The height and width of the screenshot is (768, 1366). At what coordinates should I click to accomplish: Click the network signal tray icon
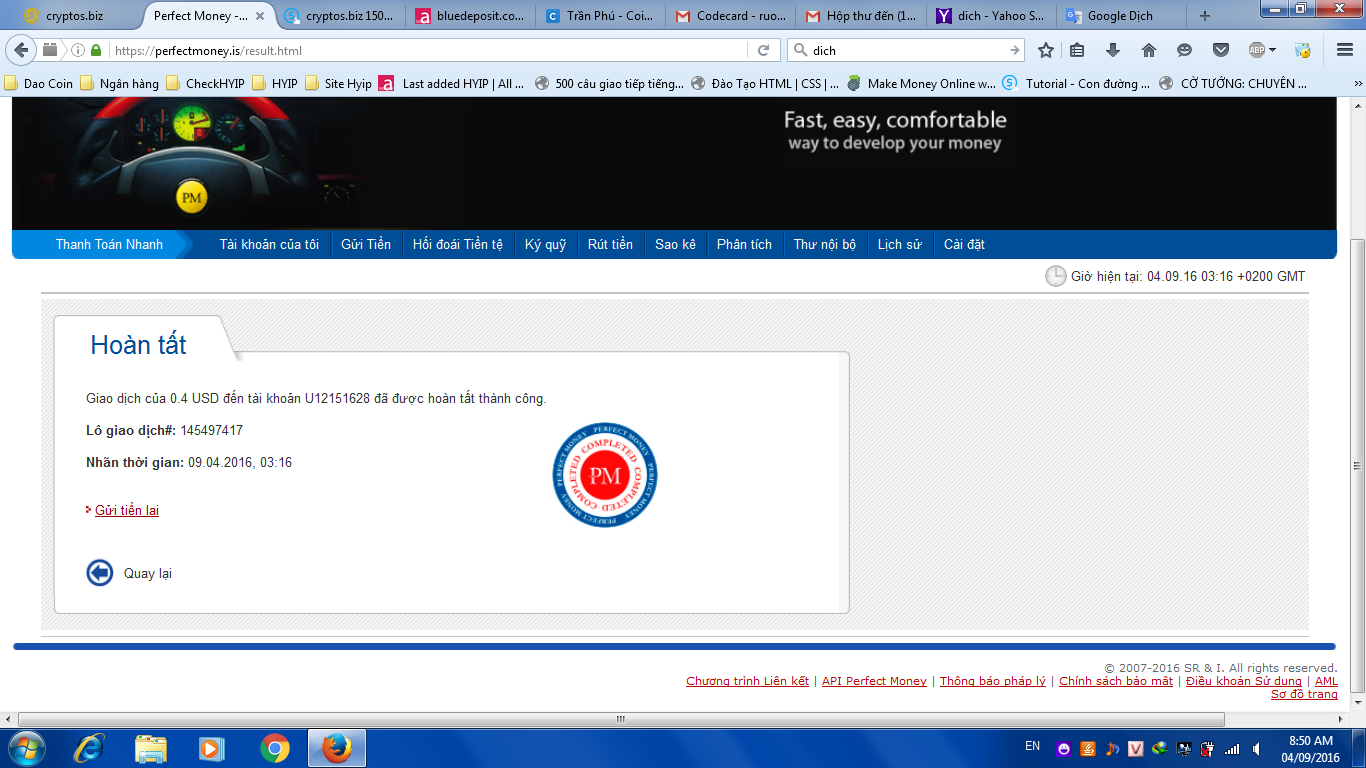coord(1231,748)
